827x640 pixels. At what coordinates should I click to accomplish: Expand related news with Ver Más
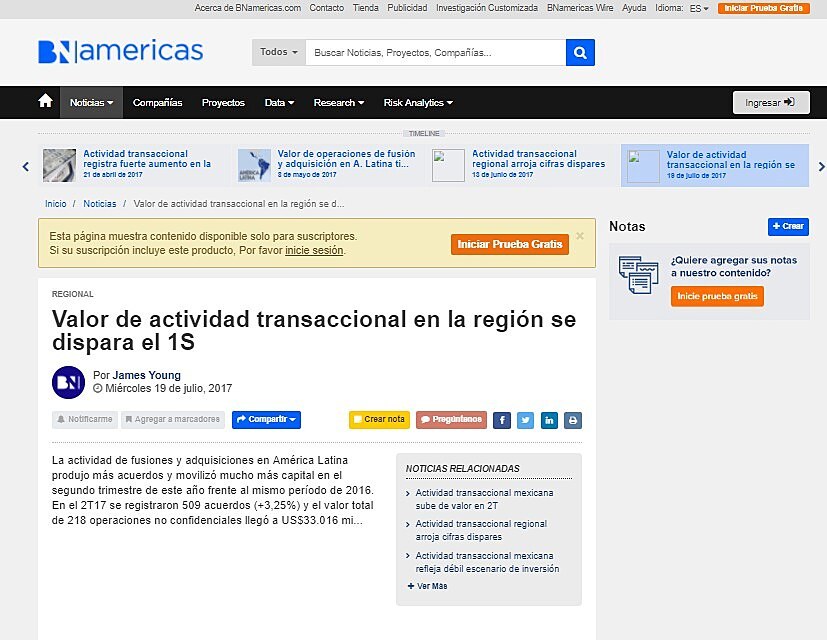tap(428, 586)
